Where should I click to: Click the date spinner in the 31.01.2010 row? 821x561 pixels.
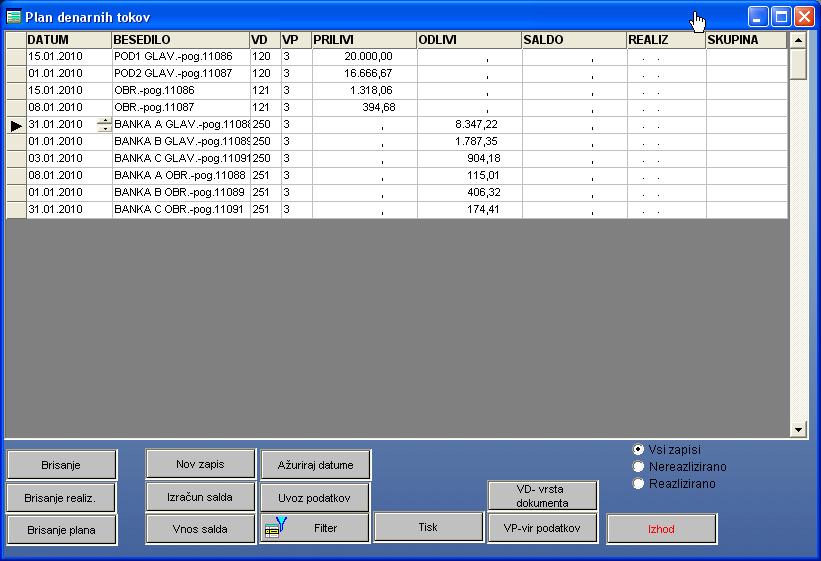coord(104,125)
